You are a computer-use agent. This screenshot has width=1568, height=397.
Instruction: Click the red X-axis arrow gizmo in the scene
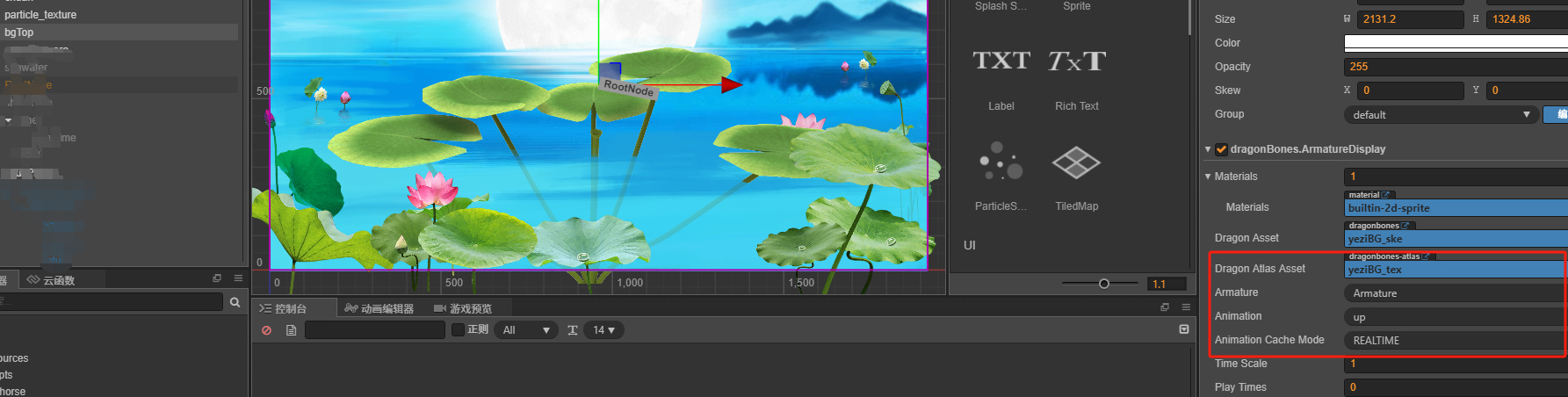coord(731,84)
